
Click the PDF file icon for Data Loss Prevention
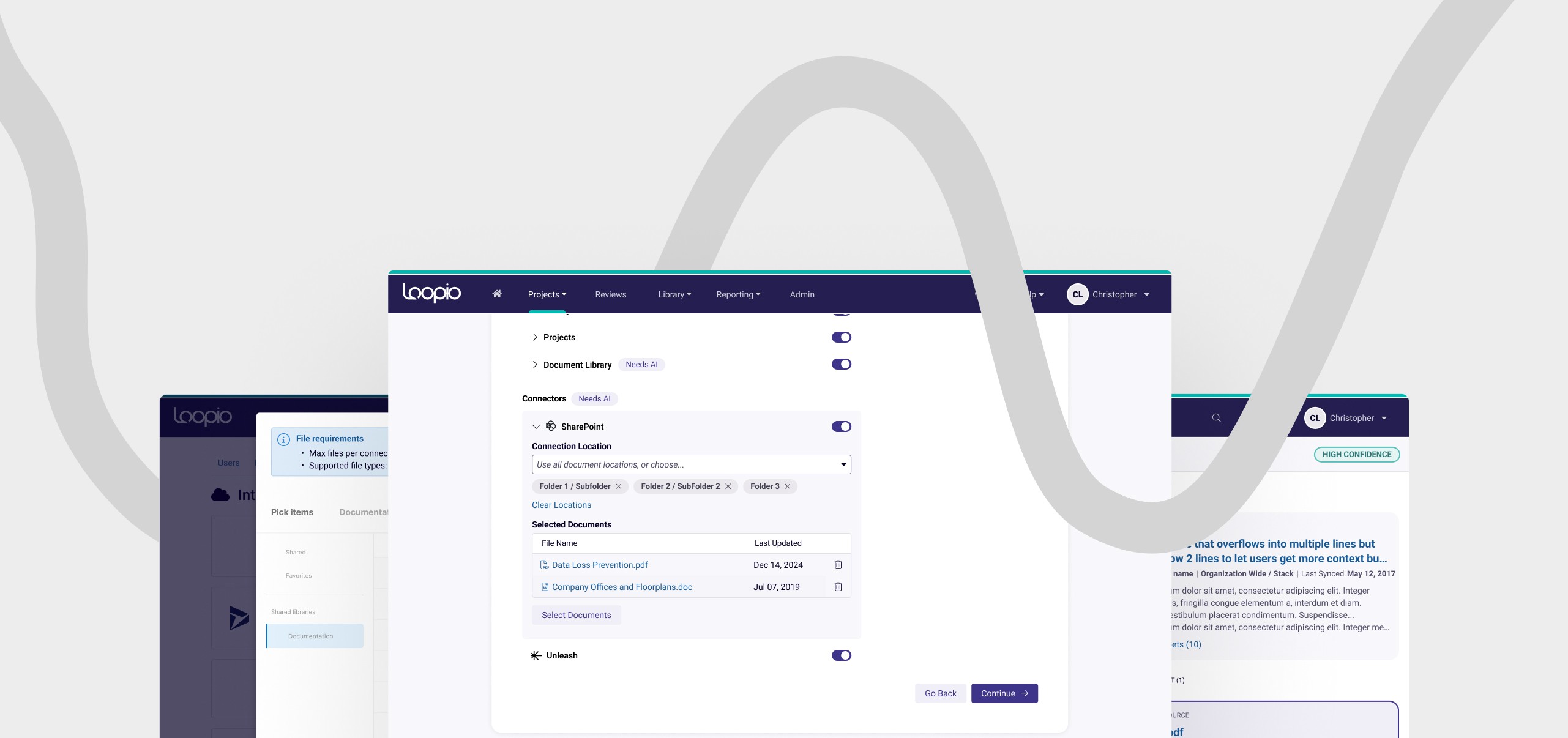coord(544,565)
